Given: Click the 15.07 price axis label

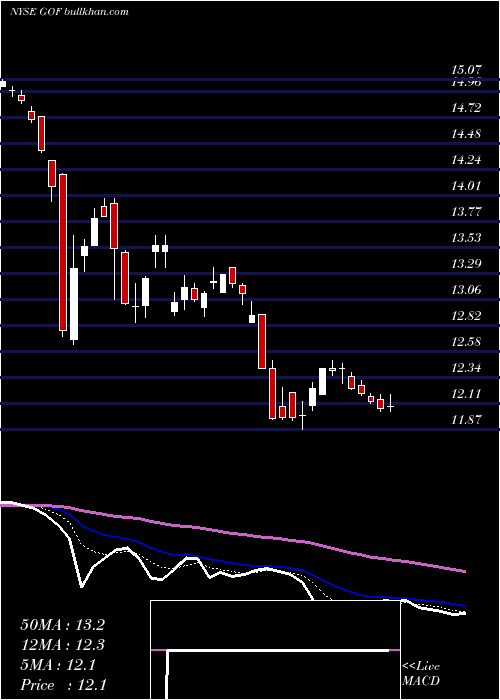Looking at the screenshot, I should point(467,70).
